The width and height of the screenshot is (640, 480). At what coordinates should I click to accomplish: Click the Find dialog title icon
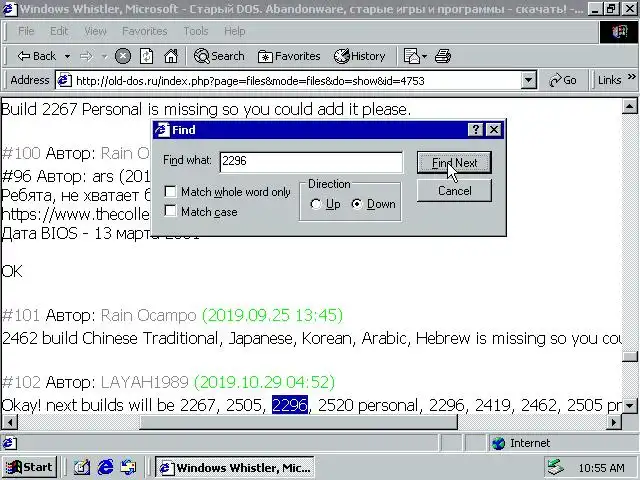(162, 130)
